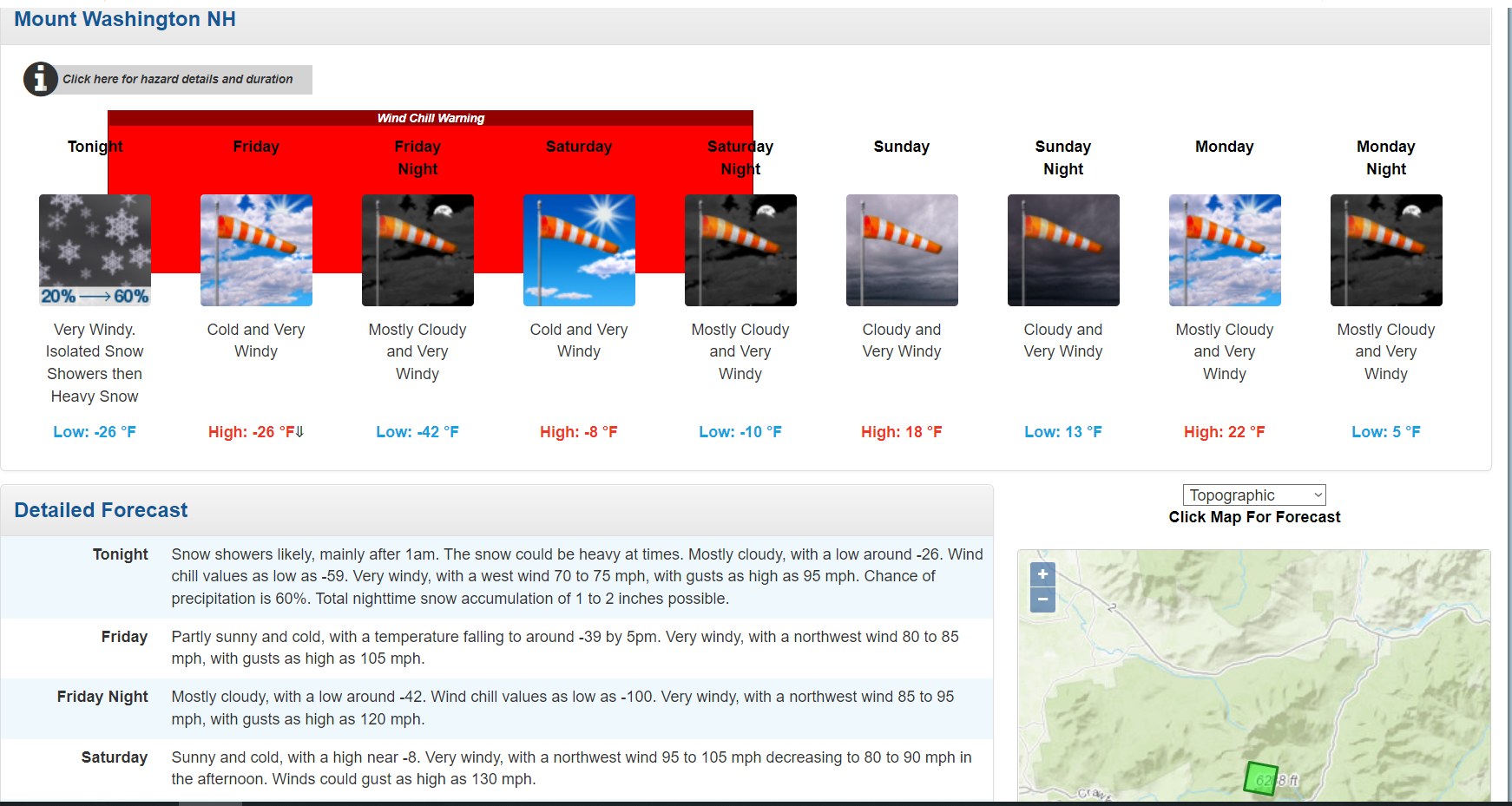Click 'Low: -10 °F' under Saturday Night
1512x806 pixels.
740,432
